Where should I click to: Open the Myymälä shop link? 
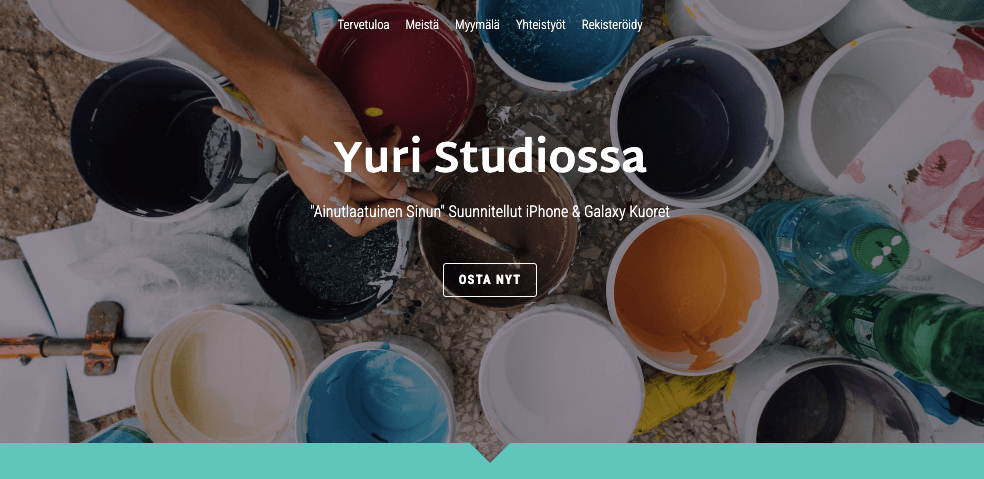tap(477, 25)
